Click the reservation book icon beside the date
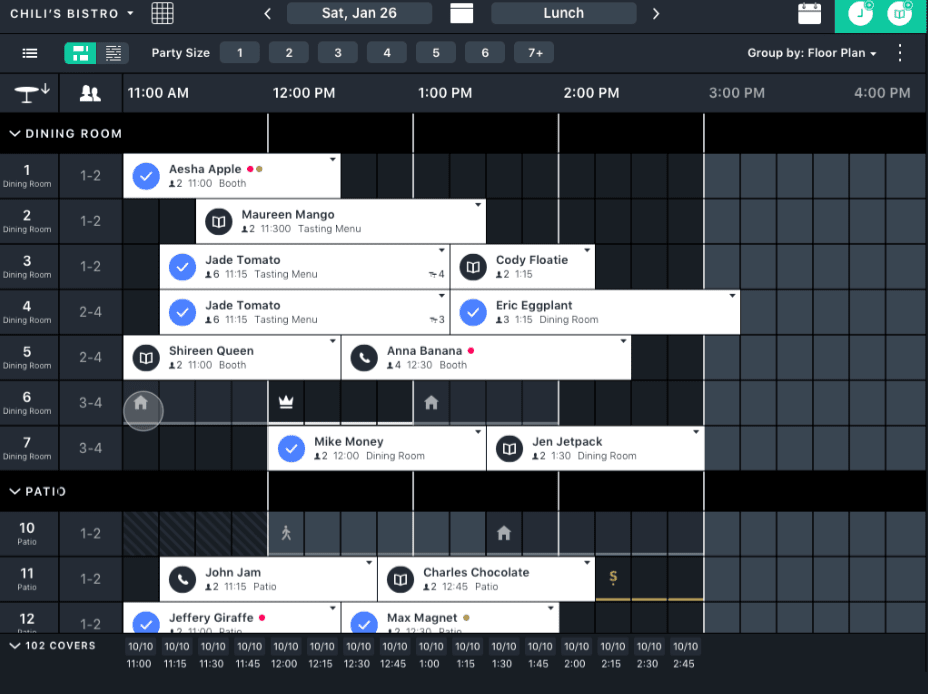Screen dimensions: 928x694 461,13
